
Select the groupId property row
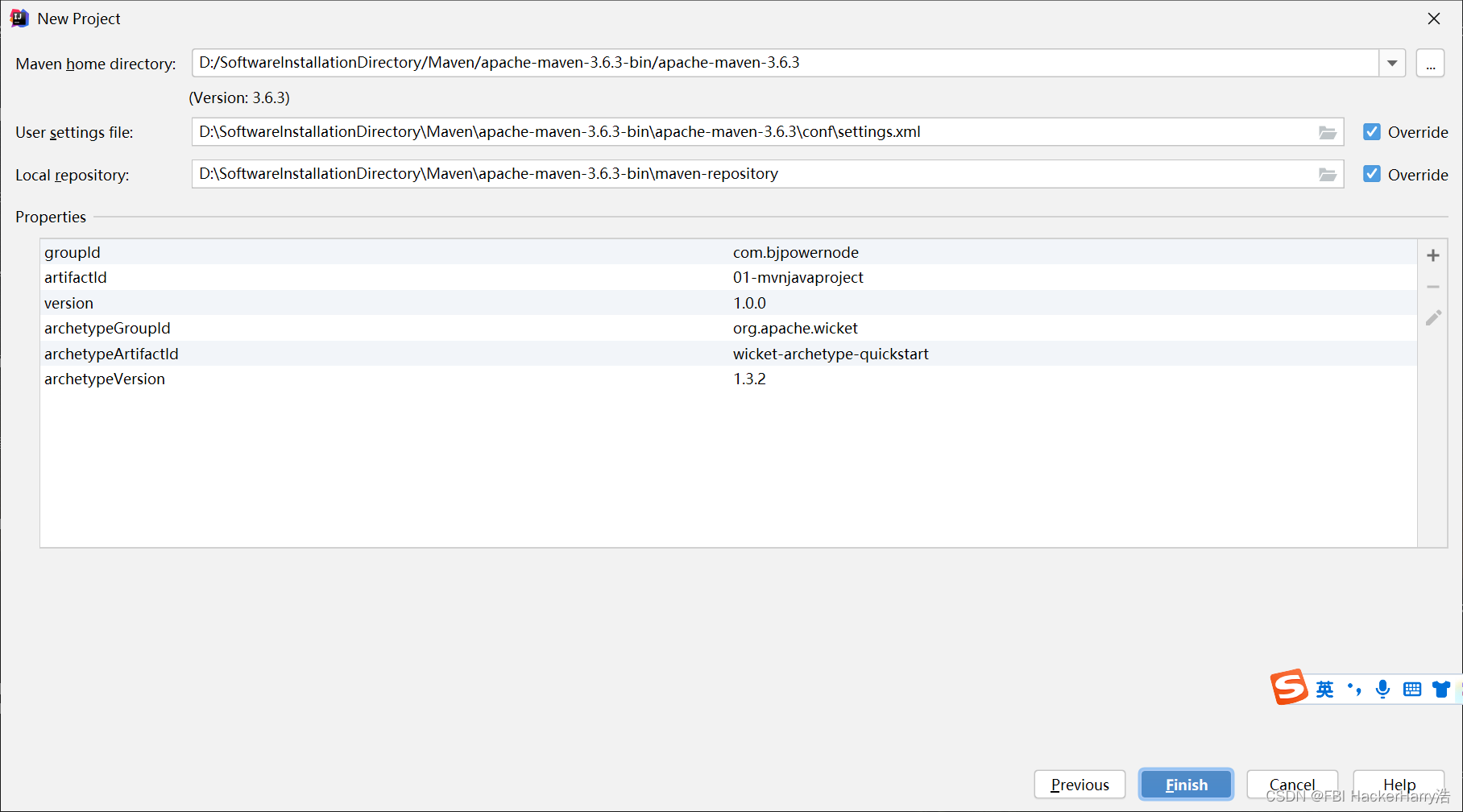[x=728, y=252]
